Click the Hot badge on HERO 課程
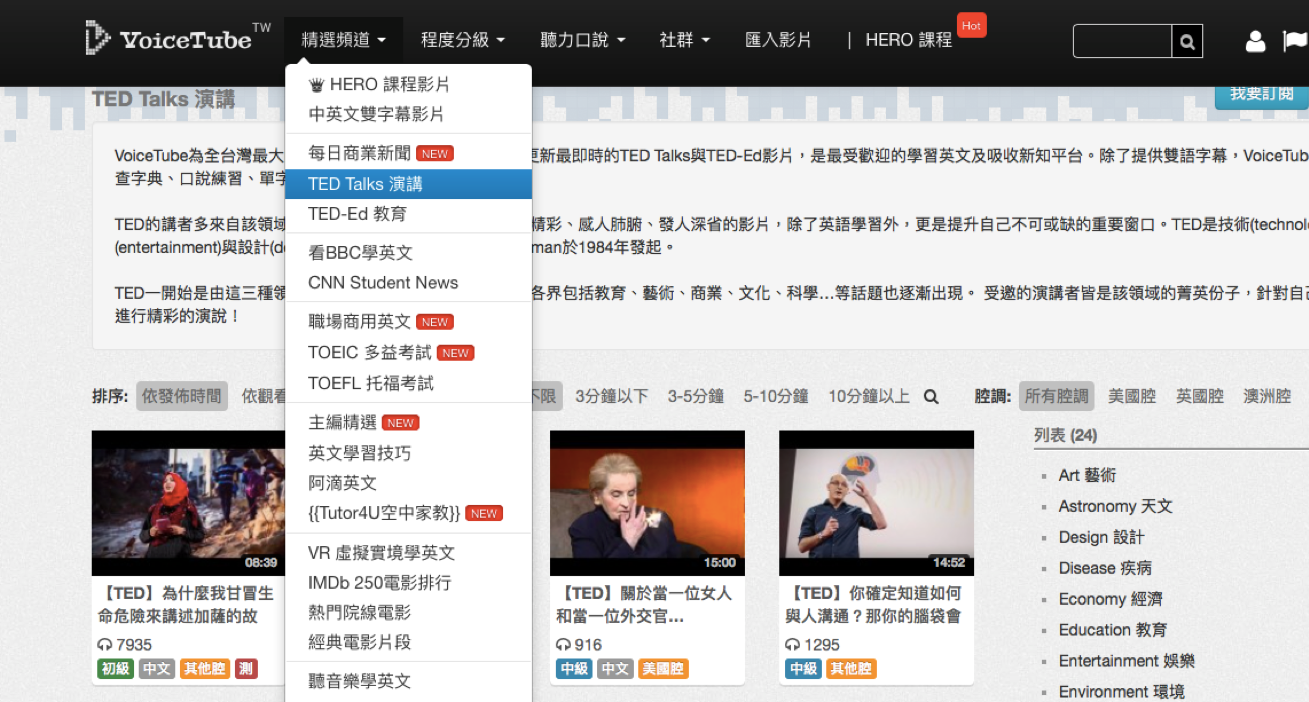 [x=971, y=25]
